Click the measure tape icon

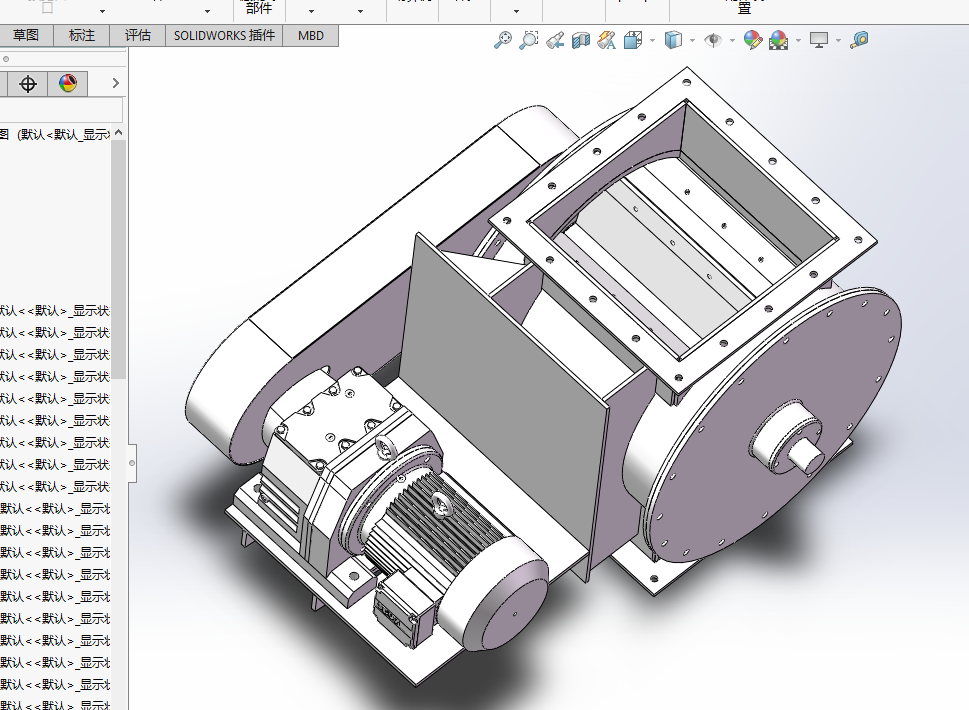coord(859,40)
